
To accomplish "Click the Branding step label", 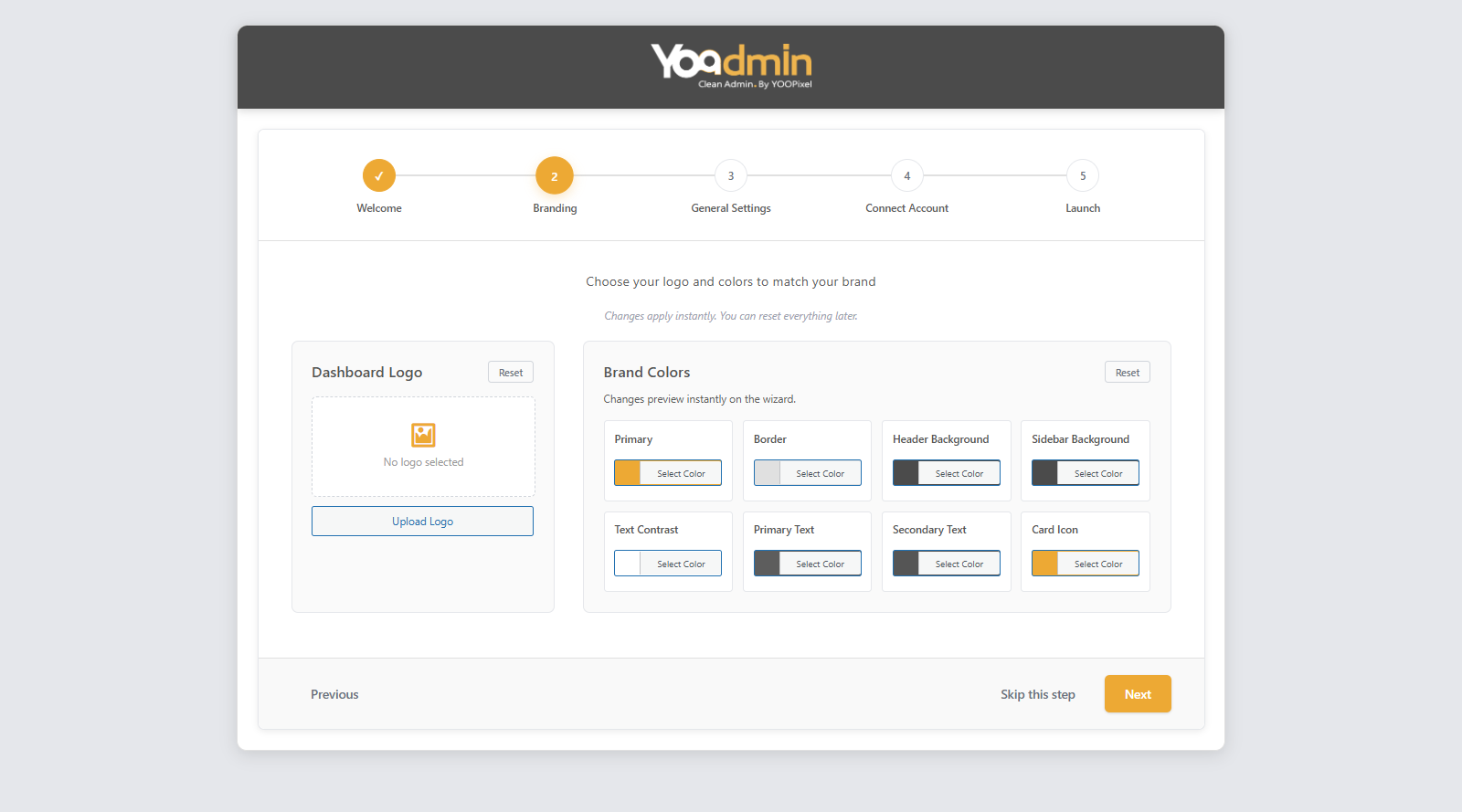I will (555, 208).
